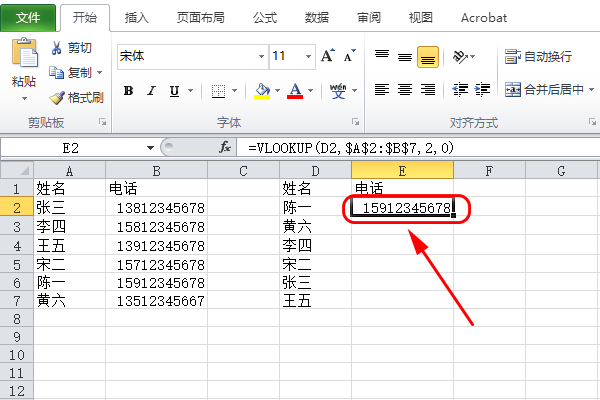Open the 文件 file tab
The image size is (600, 400).
28,18
